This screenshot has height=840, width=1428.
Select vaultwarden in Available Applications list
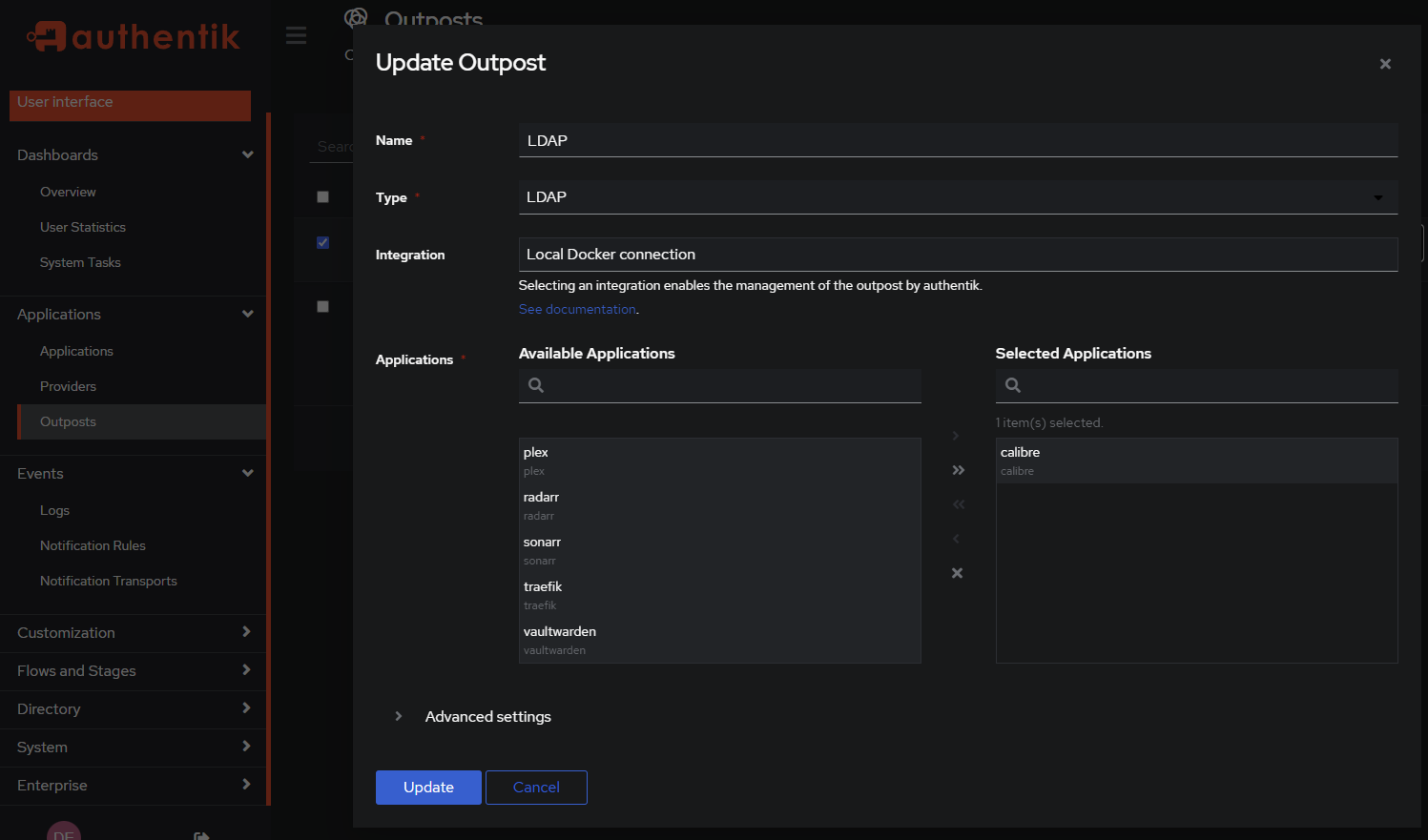(560, 632)
